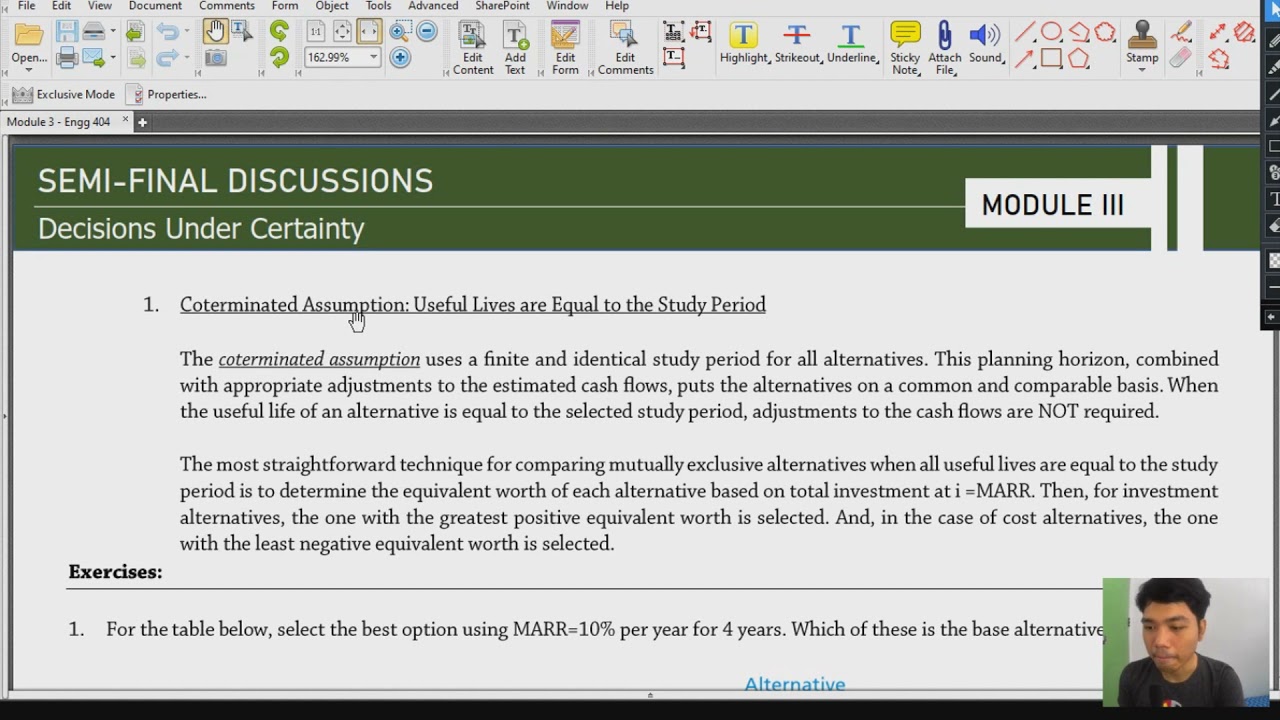Image resolution: width=1280 pixels, height=720 pixels.
Task: Toggle Fit Page view mode
Action: [x=342, y=32]
